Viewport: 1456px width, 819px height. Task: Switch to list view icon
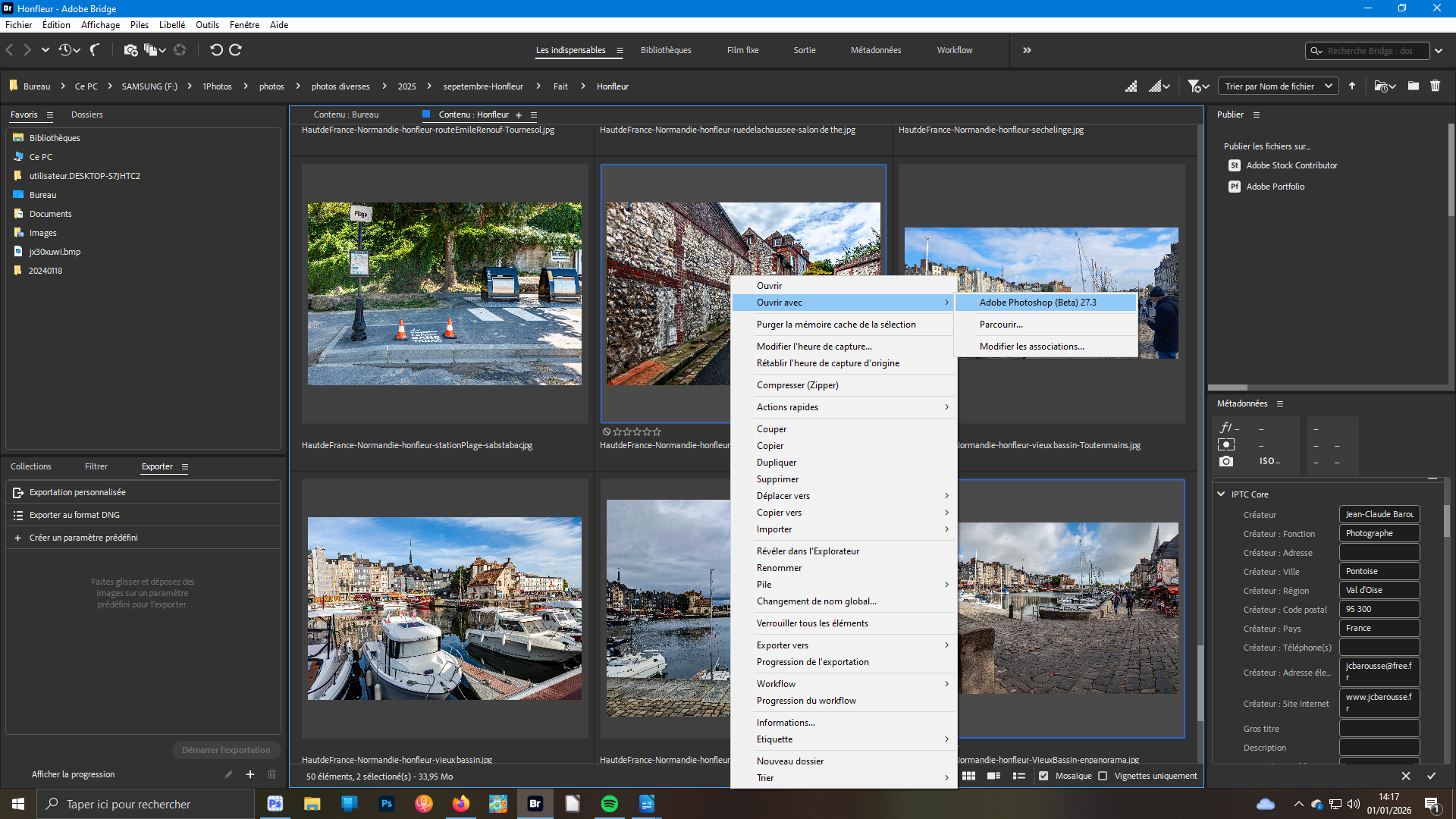tap(1018, 776)
